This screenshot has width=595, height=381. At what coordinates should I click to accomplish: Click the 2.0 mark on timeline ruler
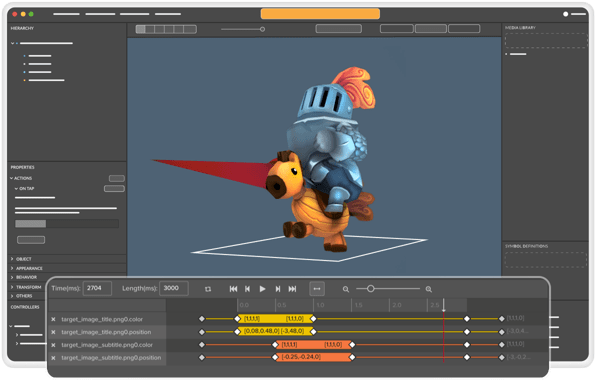point(397,305)
